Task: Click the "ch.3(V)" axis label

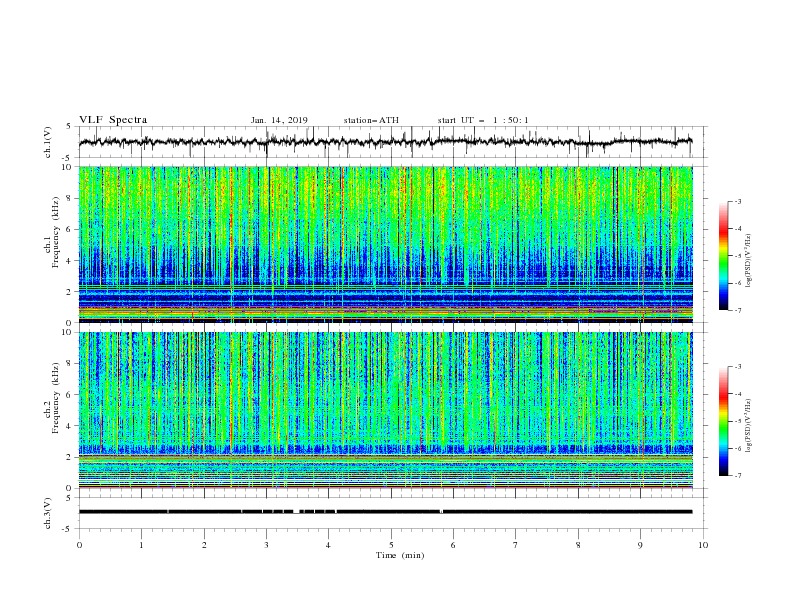Action: point(48,513)
